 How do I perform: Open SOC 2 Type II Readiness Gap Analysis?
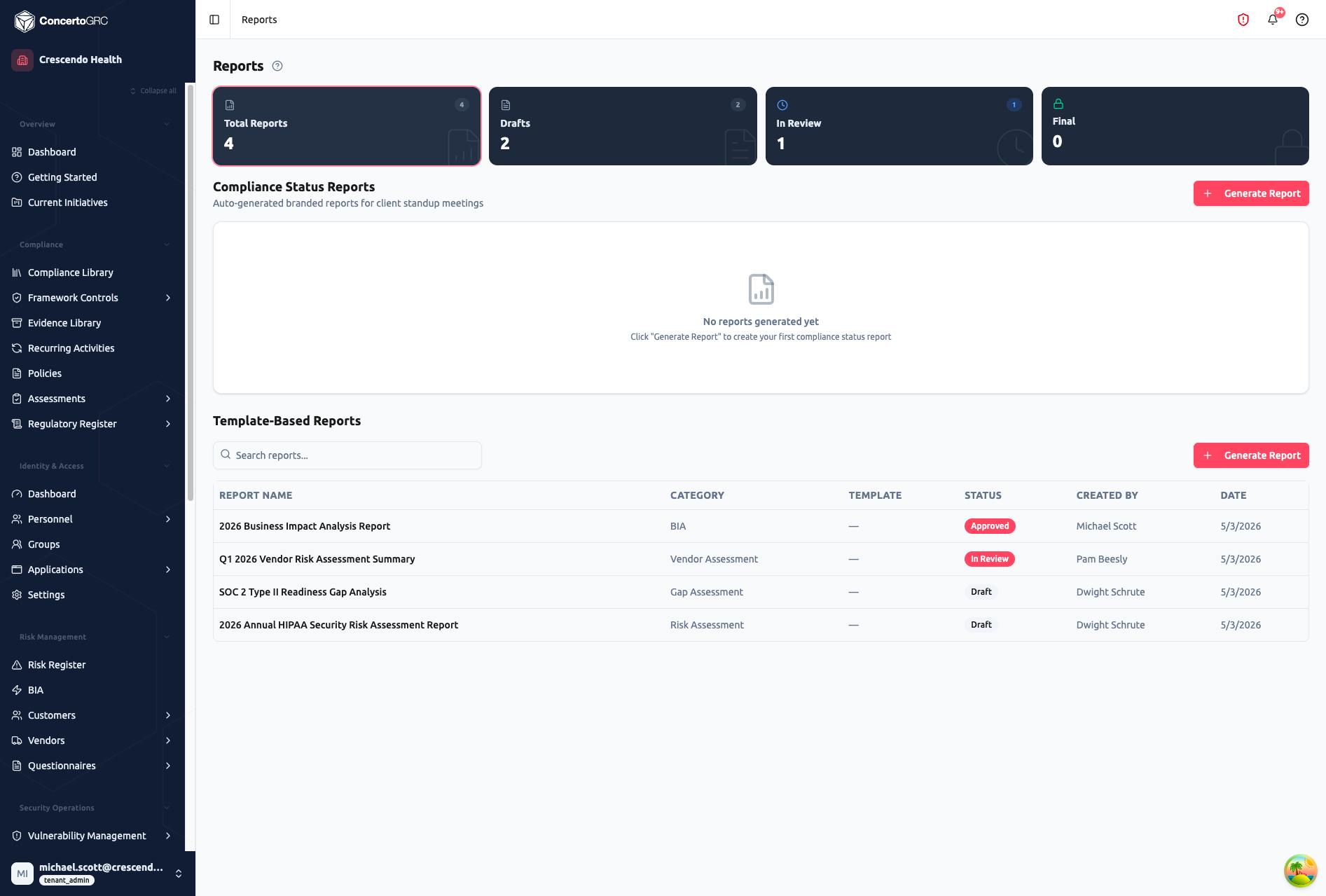[x=303, y=592]
